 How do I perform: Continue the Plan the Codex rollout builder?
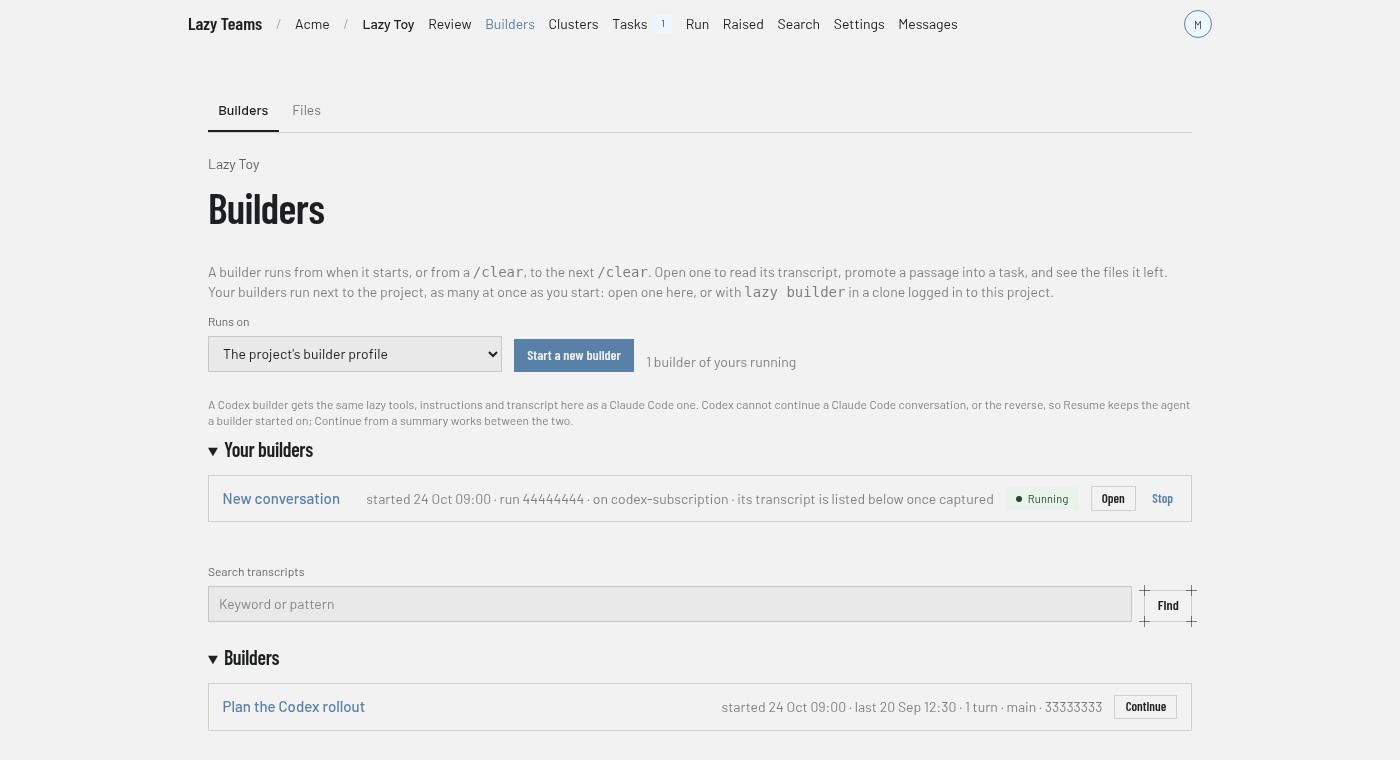coord(1145,707)
